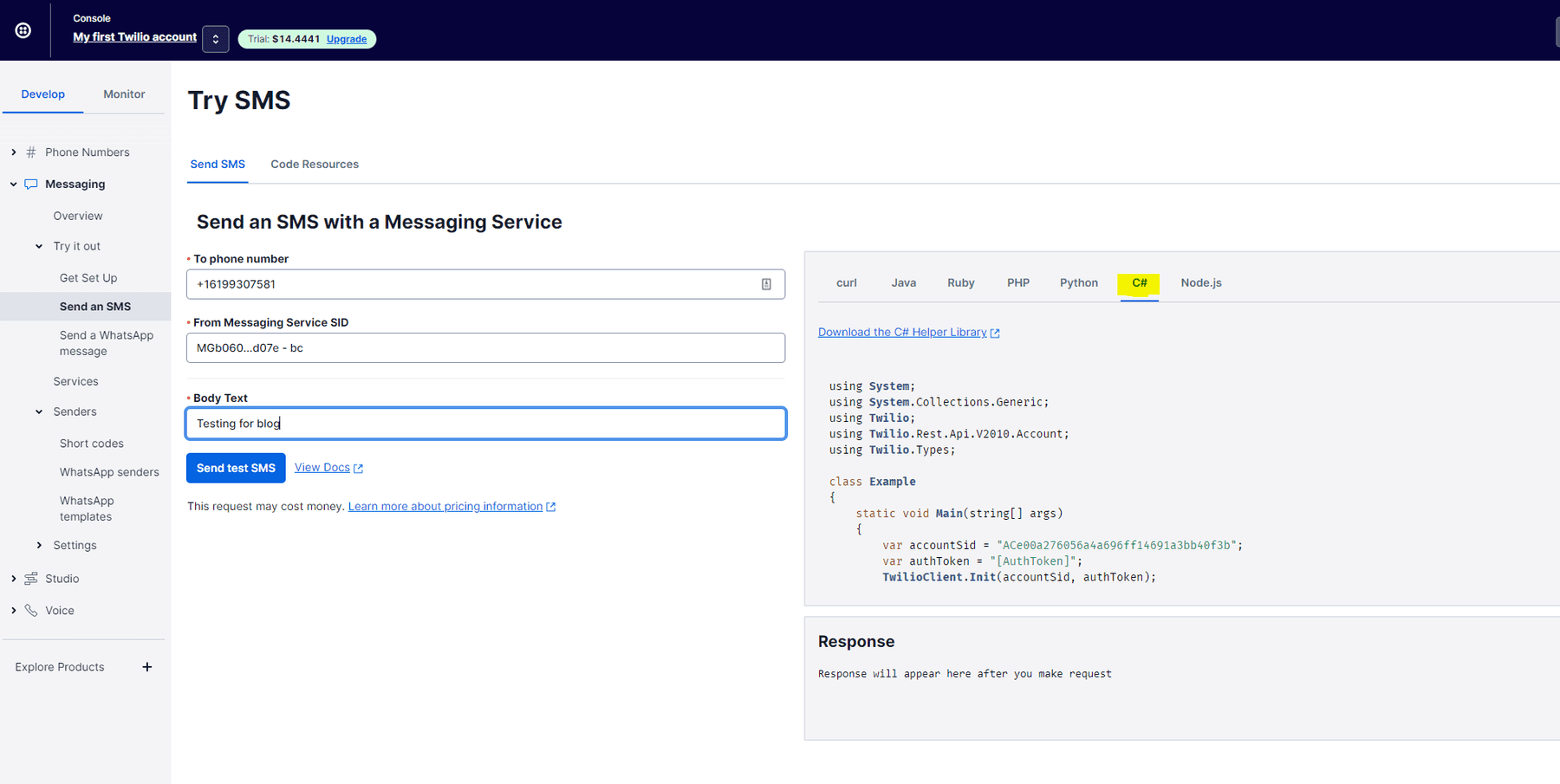Click into the Body Text field

click(485, 424)
